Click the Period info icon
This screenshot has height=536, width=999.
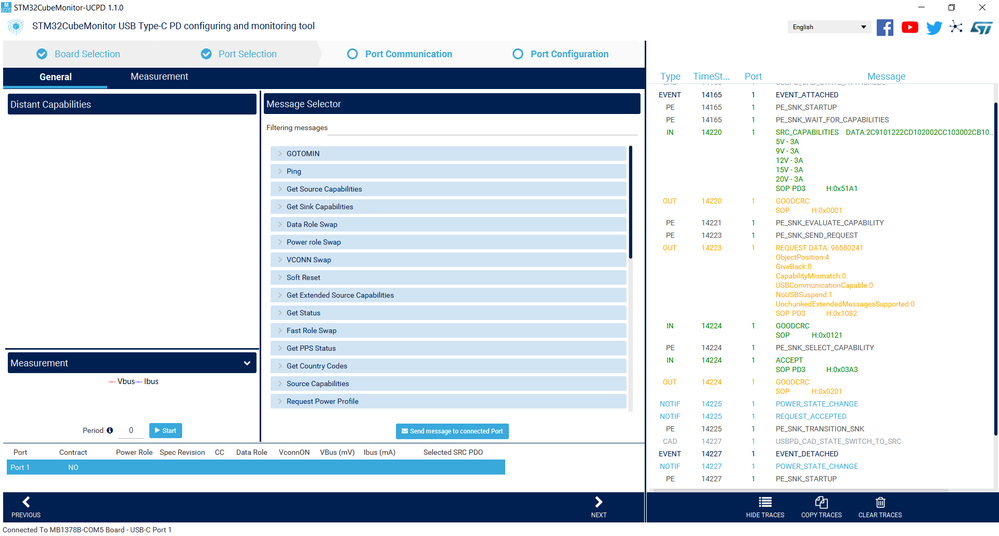tap(110, 430)
